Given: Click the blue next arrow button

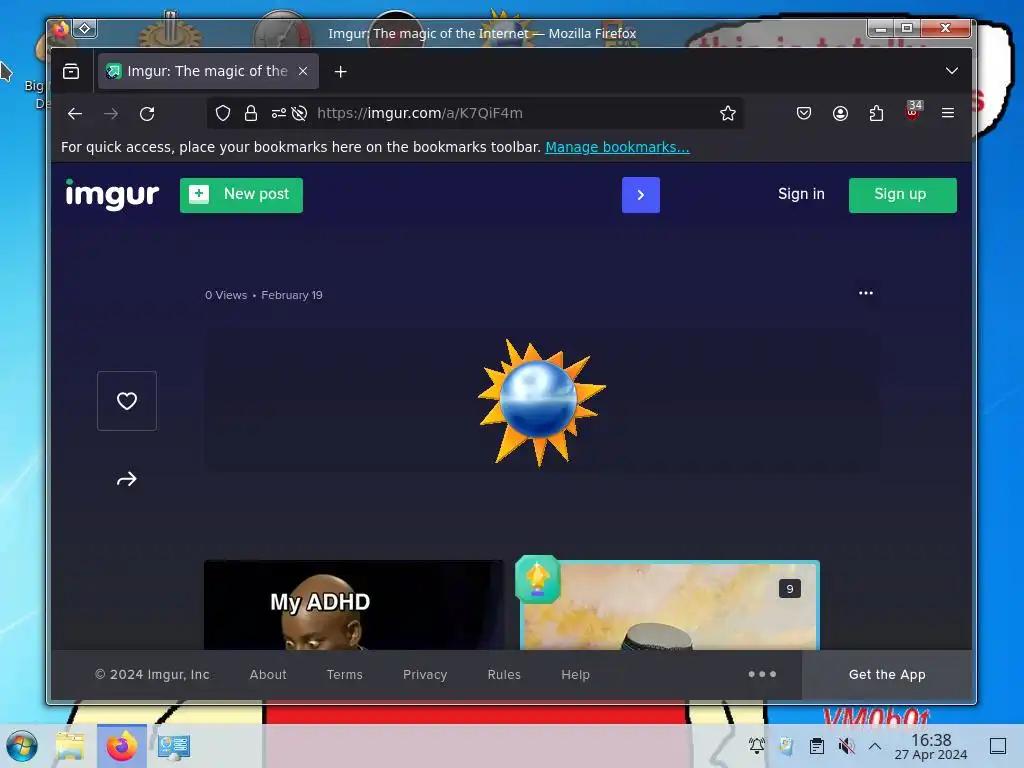Looking at the screenshot, I should coord(641,195).
